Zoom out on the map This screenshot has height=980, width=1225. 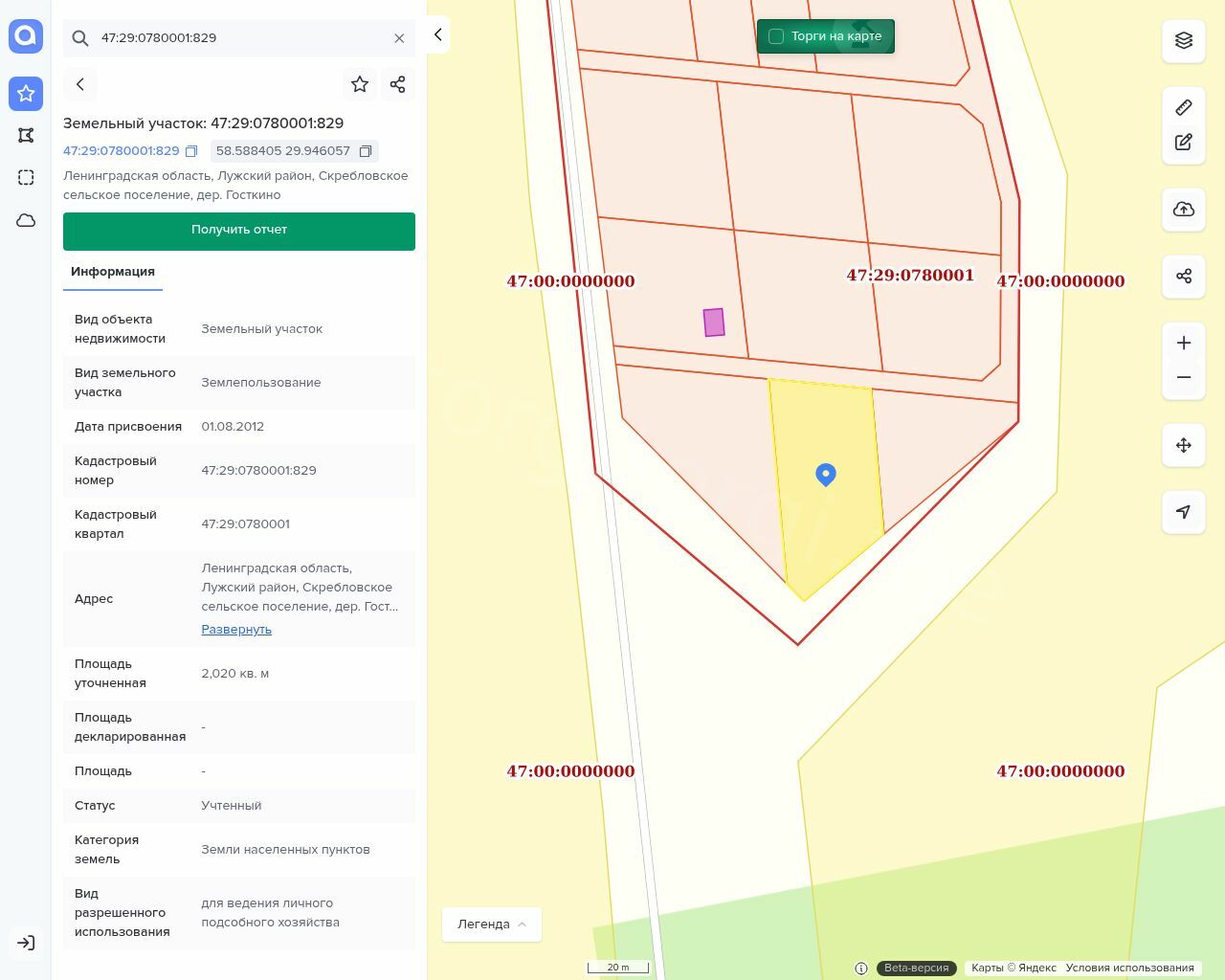pos(1183,377)
